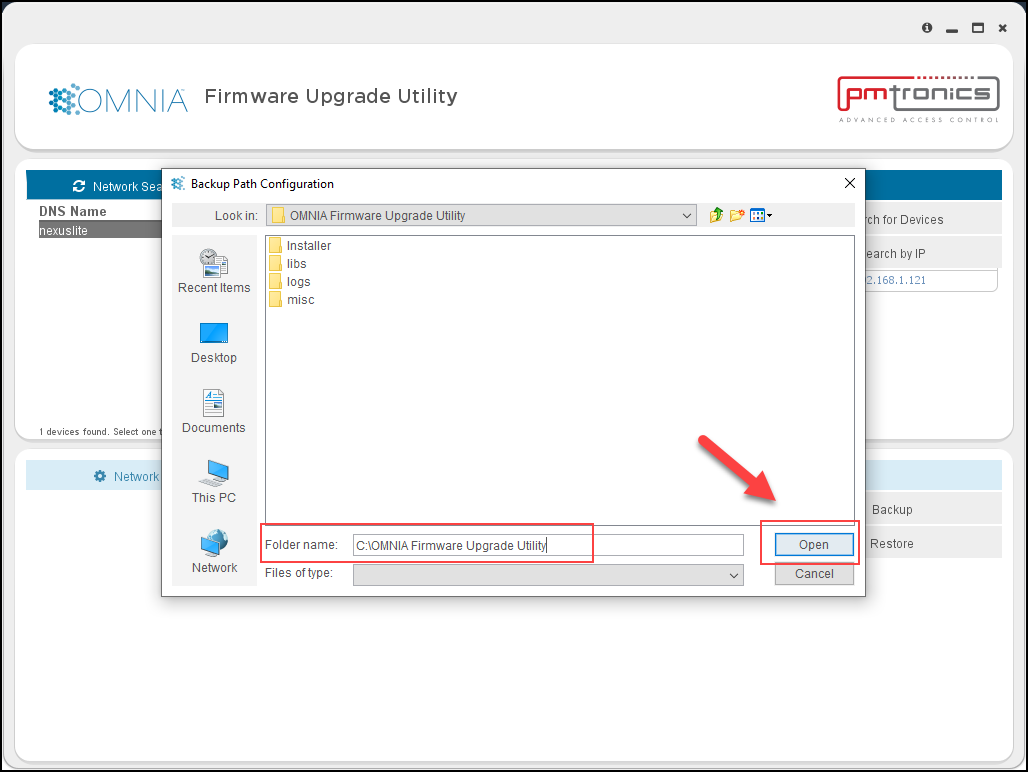The image size is (1028, 772).
Task: Click the devices found status text
Action: (x=98, y=432)
